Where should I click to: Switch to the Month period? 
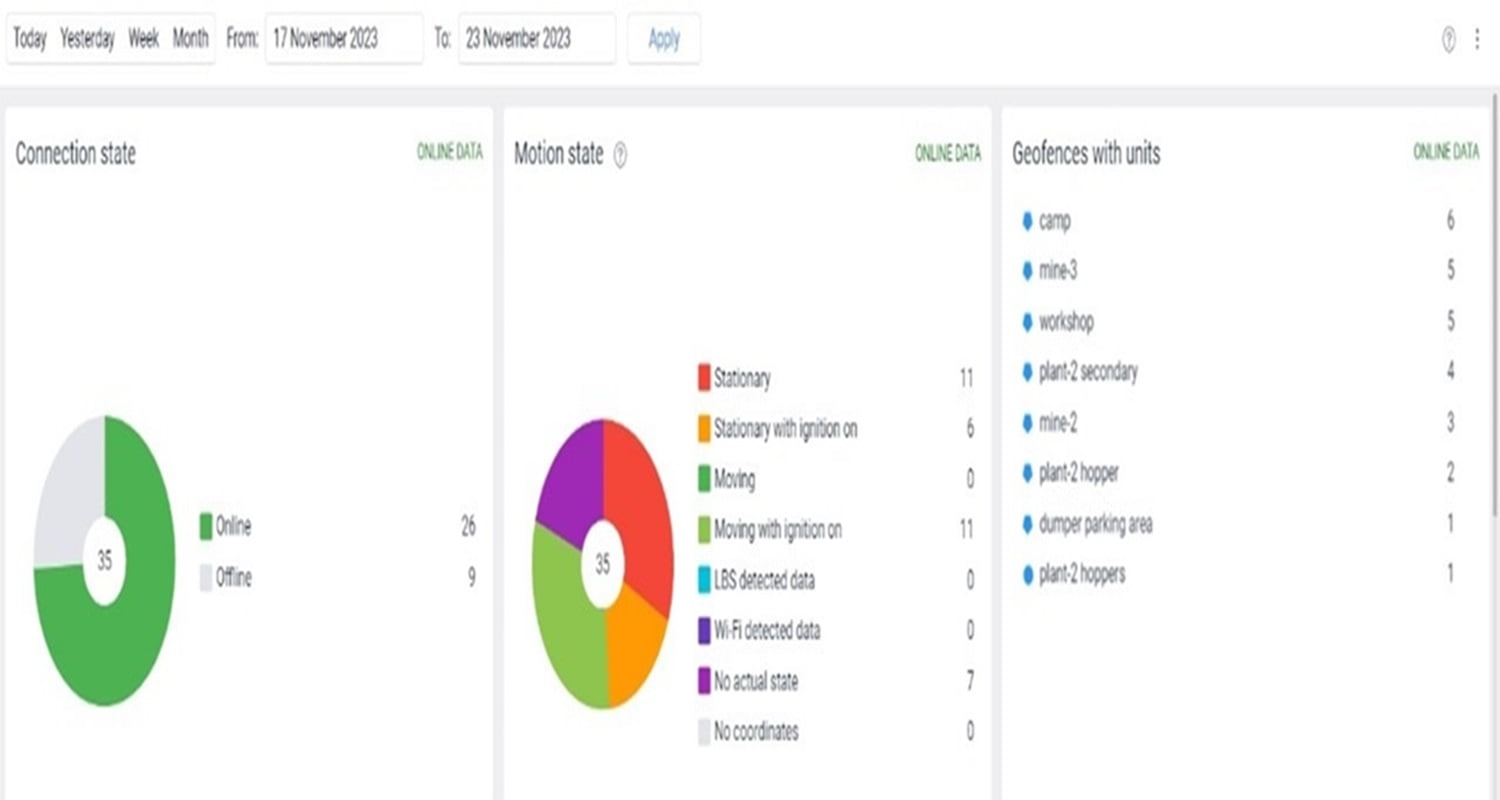190,39
